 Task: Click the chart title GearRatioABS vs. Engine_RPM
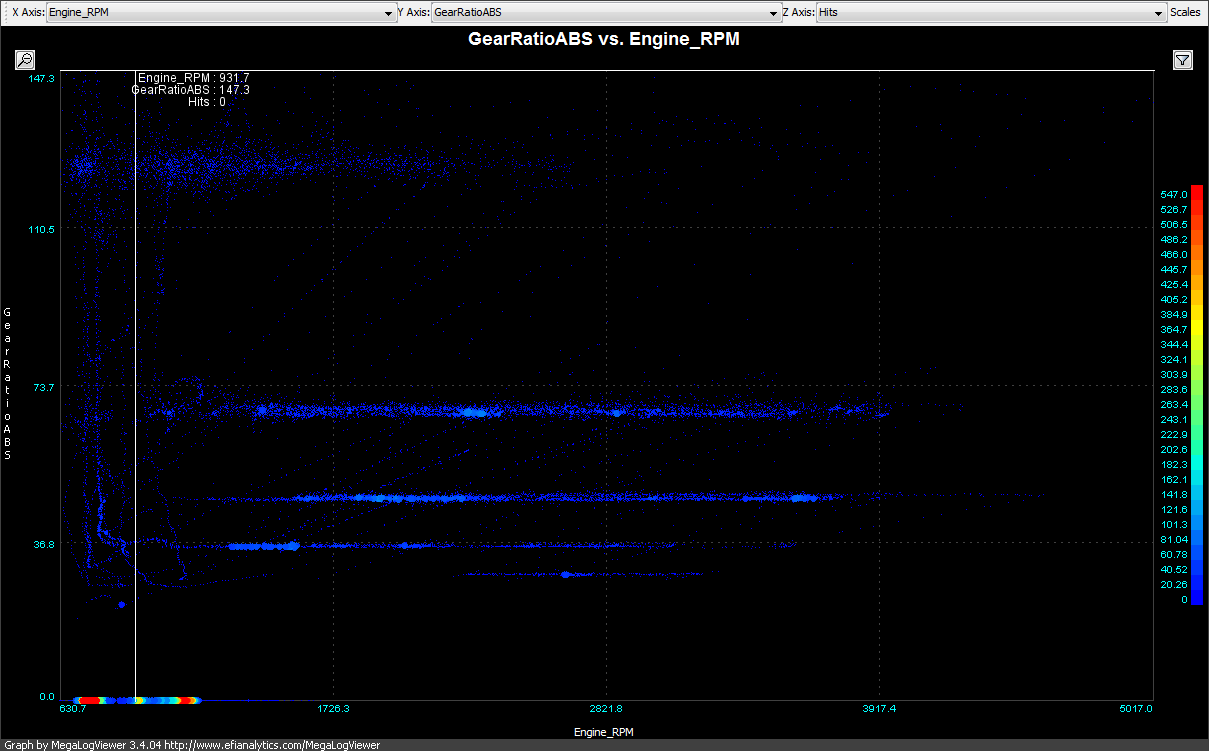pos(604,40)
